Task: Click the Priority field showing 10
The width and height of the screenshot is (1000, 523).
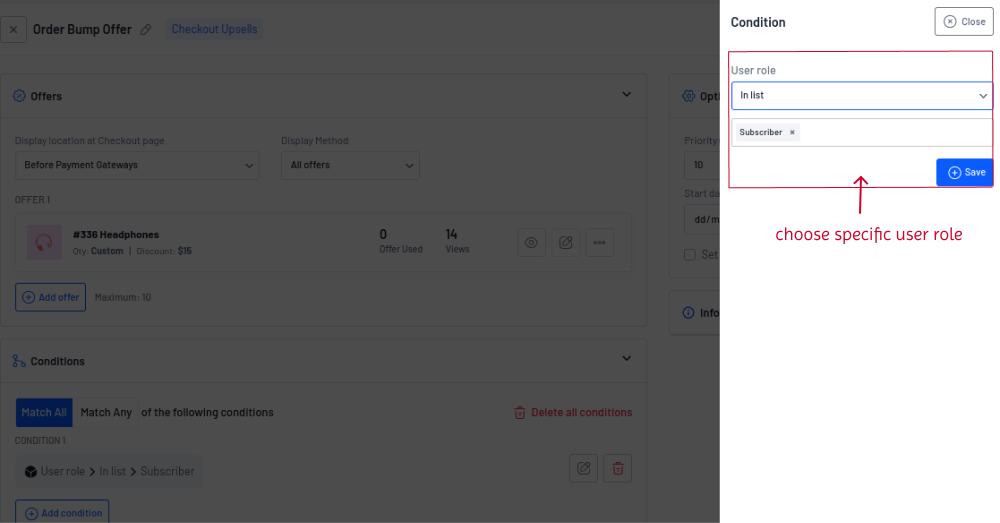Action: (702, 165)
